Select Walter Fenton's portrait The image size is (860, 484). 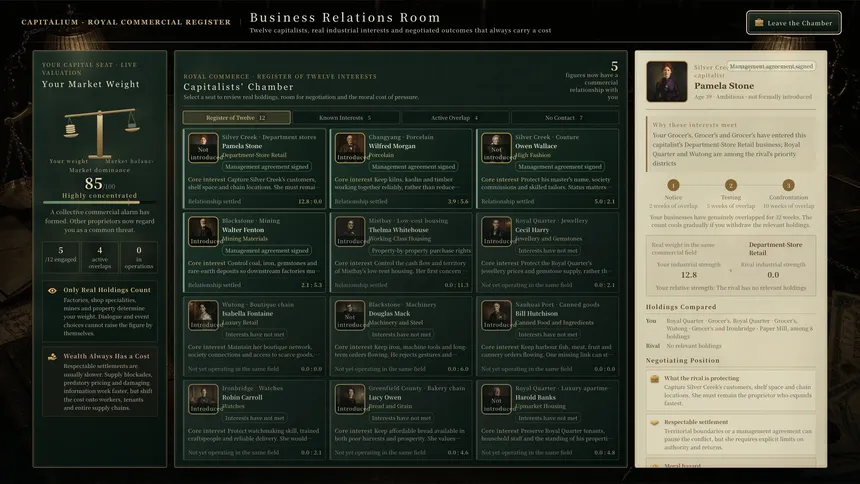click(x=203, y=232)
